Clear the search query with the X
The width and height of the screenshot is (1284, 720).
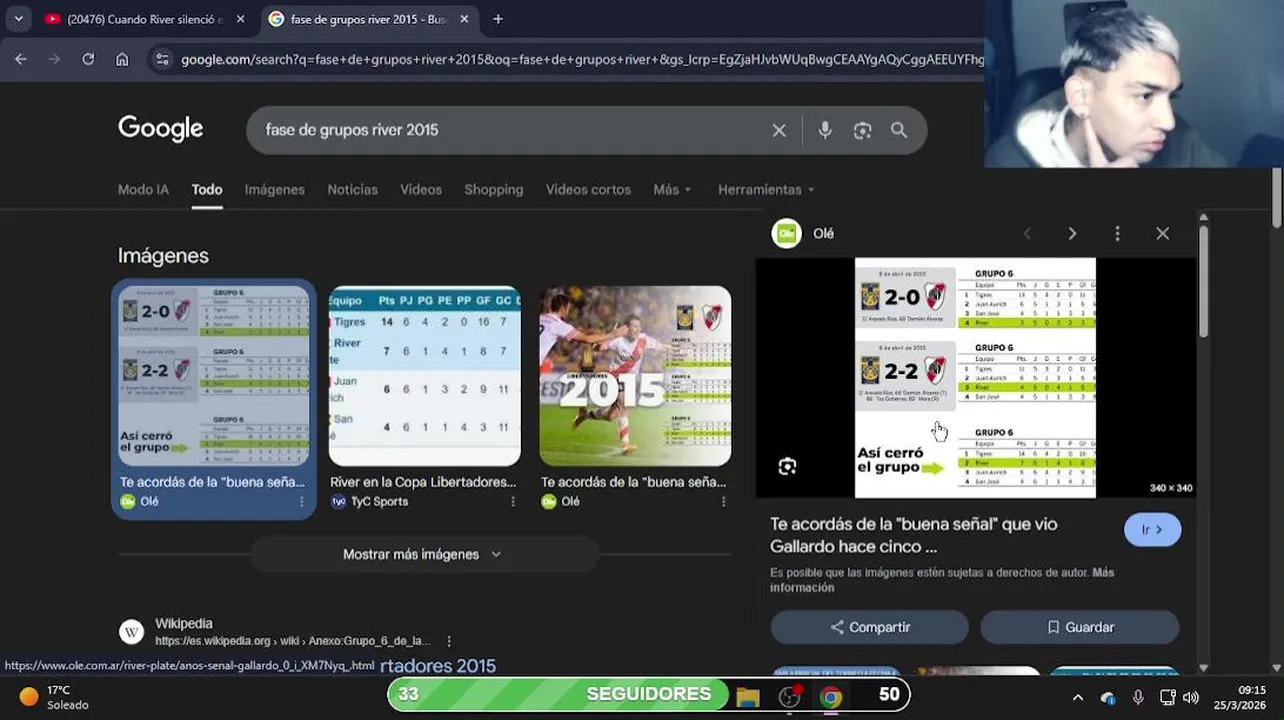coord(779,130)
